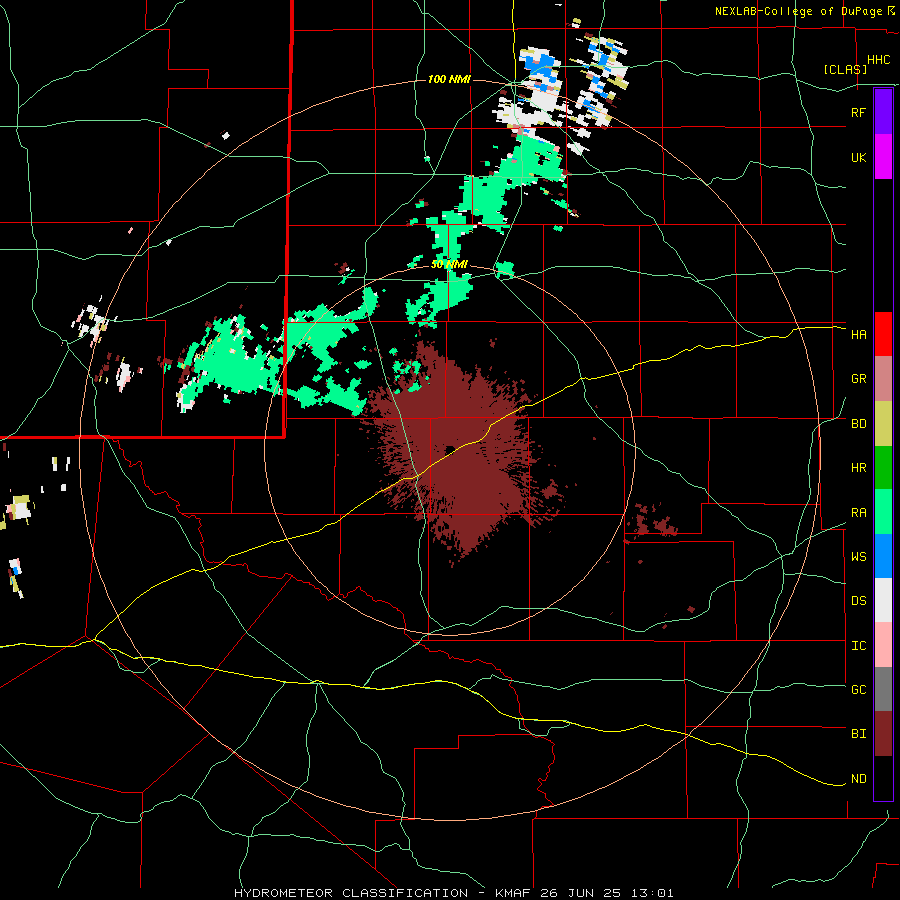This screenshot has width=900, height=900.
Task: Click the HR legend label
Action: coord(858,468)
